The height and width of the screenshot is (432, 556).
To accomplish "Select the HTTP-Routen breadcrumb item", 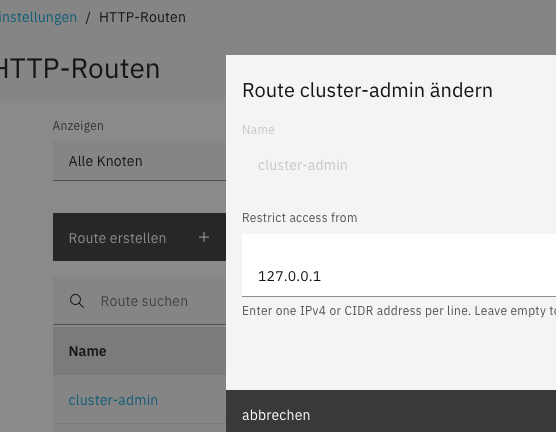I will point(142,17).
